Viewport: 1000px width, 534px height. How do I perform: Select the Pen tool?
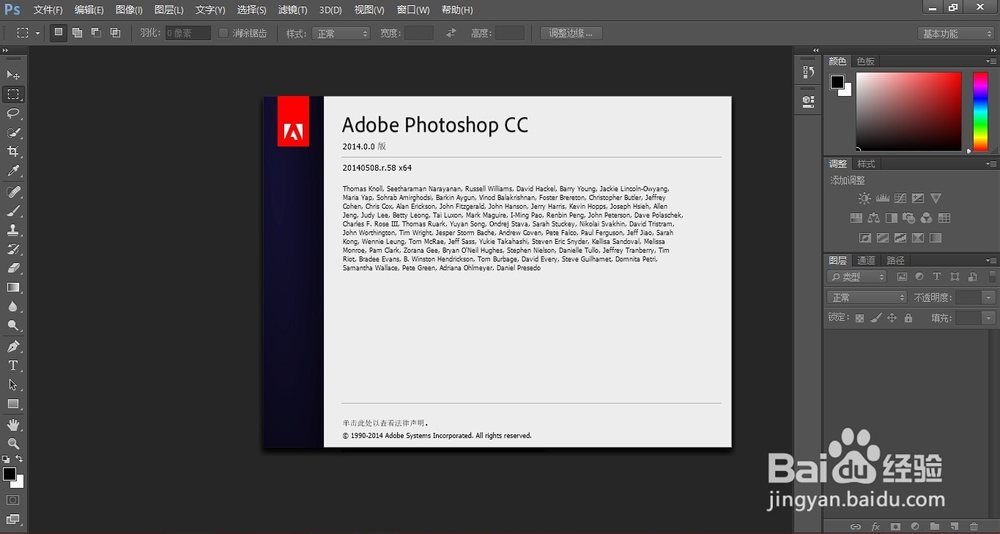point(13,346)
